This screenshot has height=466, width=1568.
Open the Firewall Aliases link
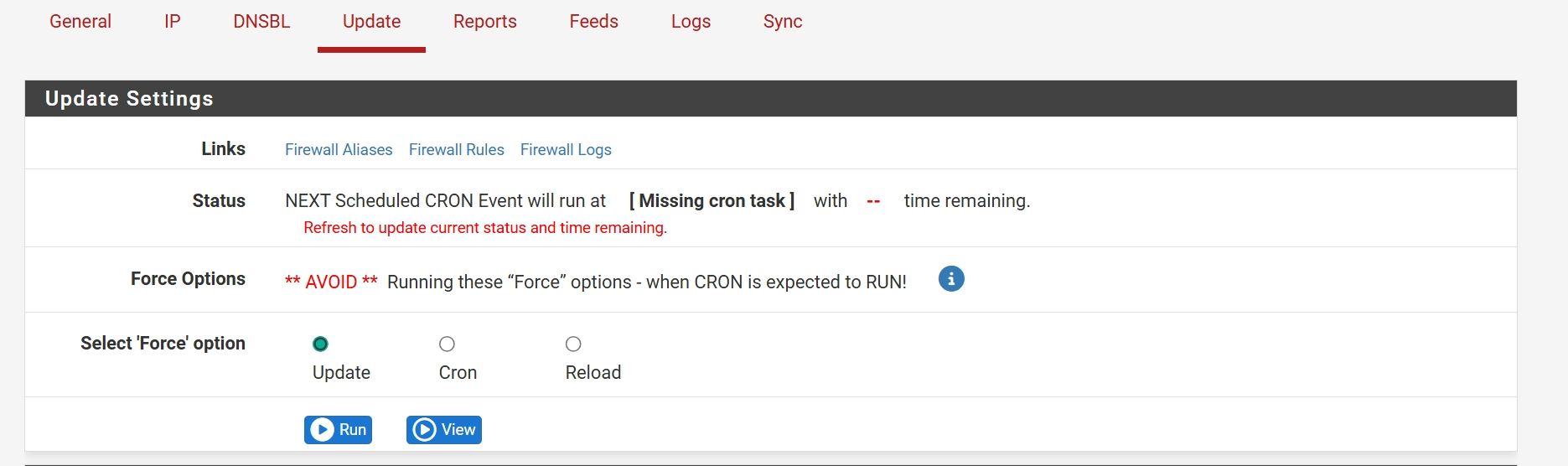click(339, 150)
